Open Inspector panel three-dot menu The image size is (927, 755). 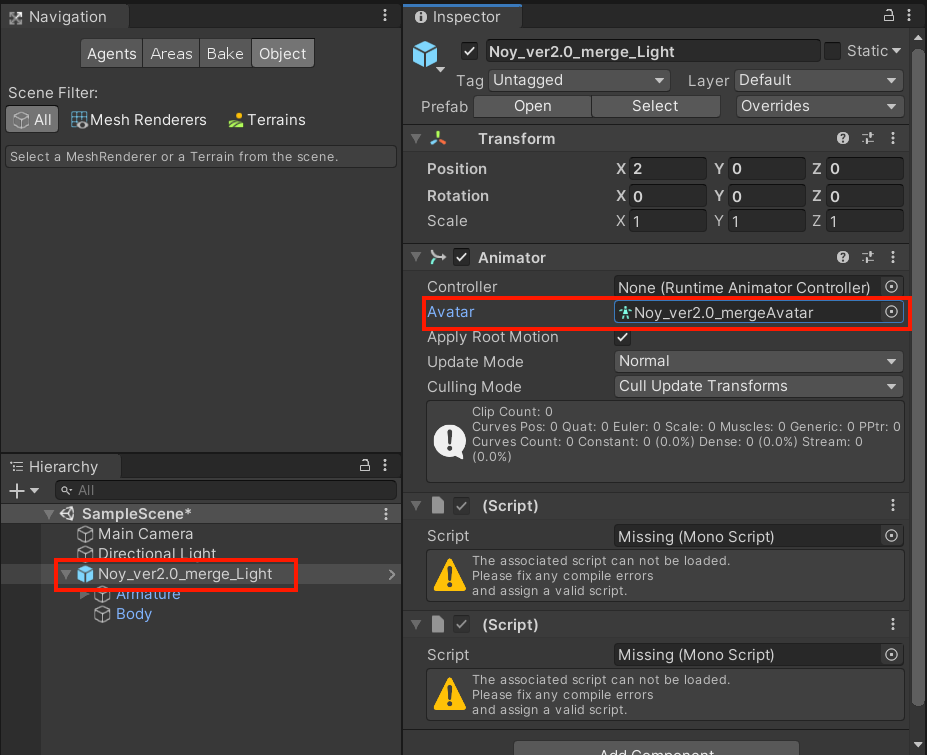[x=909, y=15]
